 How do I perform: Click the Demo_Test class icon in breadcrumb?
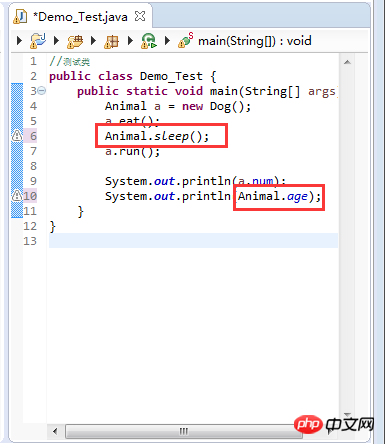tap(148, 41)
